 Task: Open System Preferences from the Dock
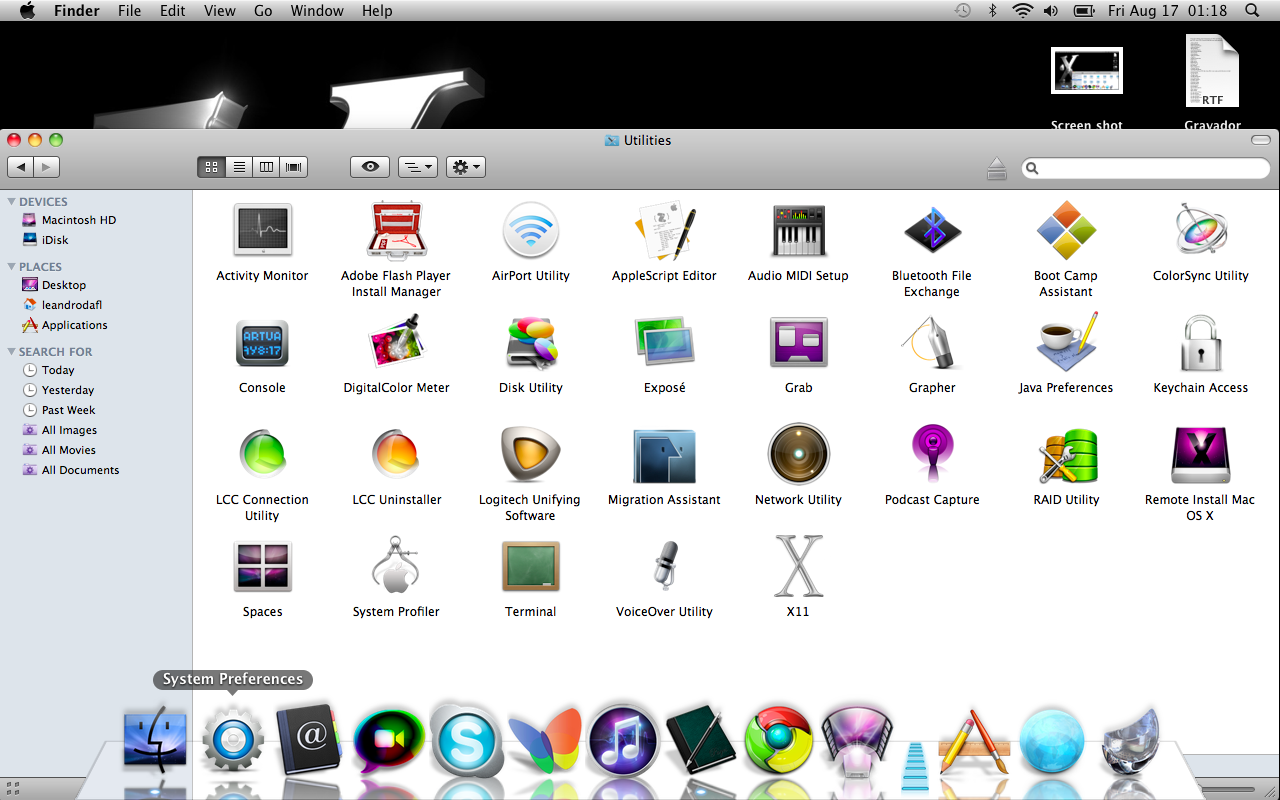click(x=233, y=740)
